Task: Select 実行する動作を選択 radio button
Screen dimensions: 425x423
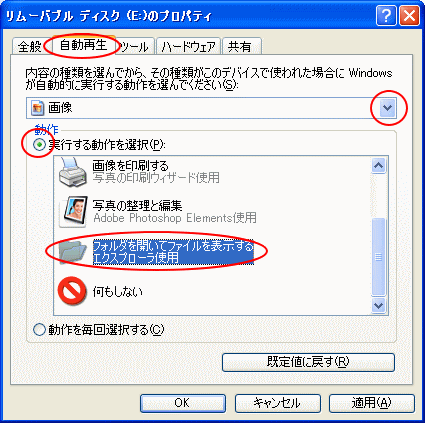Action: point(39,145)
